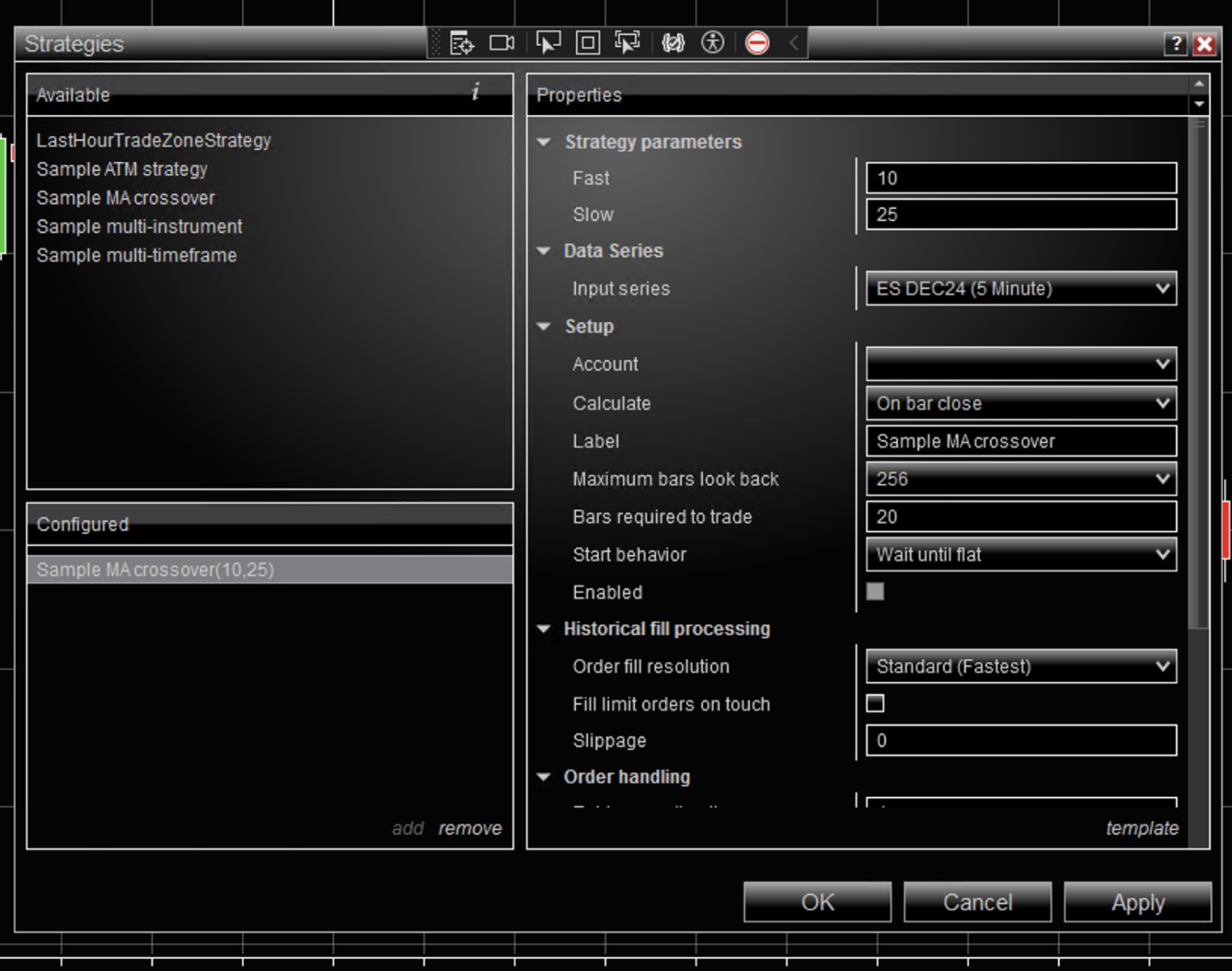Toggle the Enabled checkbox
This screenshot has height=971, width=1232.
[x=875, y=592]
